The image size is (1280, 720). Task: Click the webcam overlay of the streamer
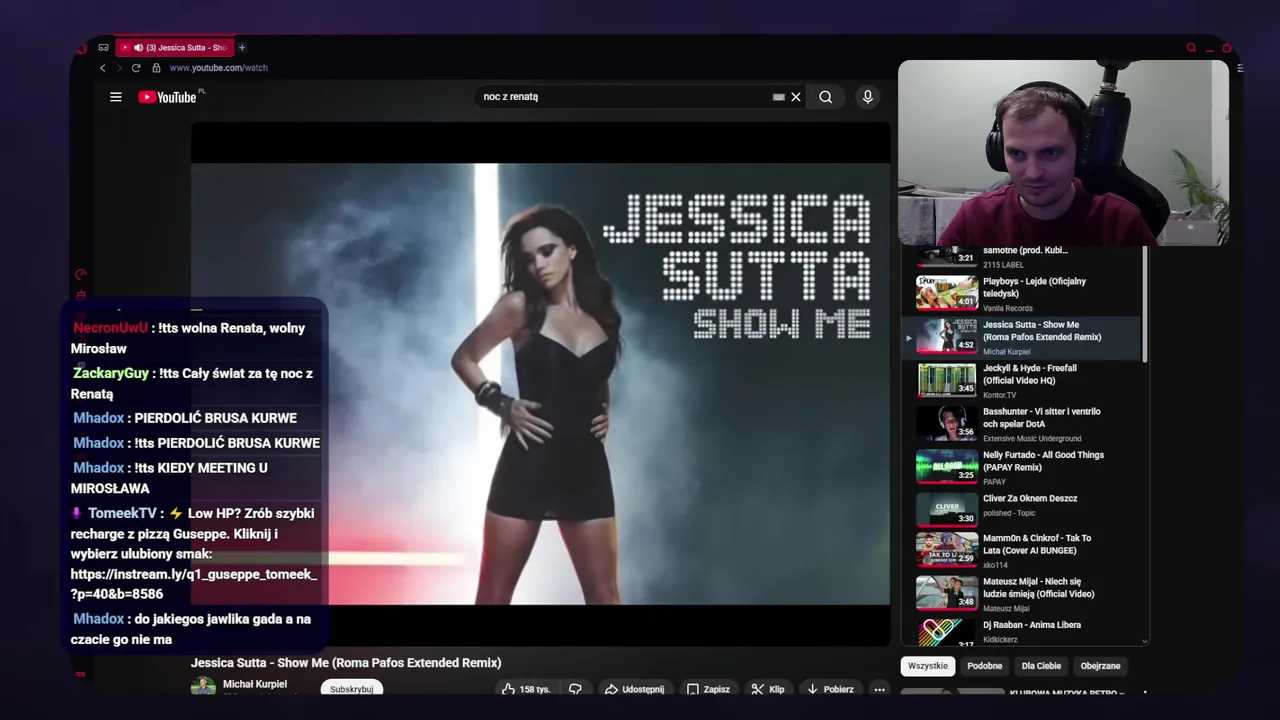[1063, 153]
